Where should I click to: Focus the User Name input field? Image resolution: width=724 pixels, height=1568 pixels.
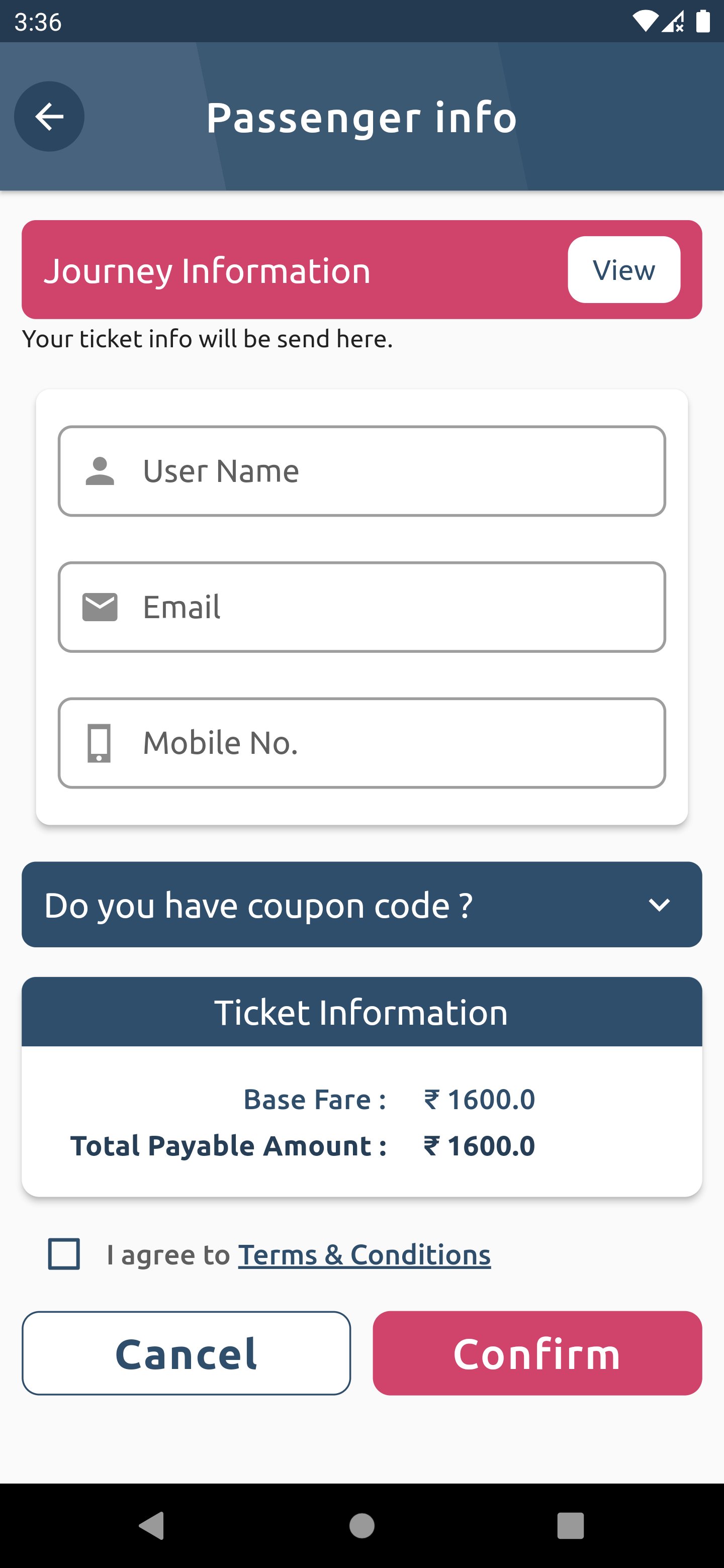(390, 471)
